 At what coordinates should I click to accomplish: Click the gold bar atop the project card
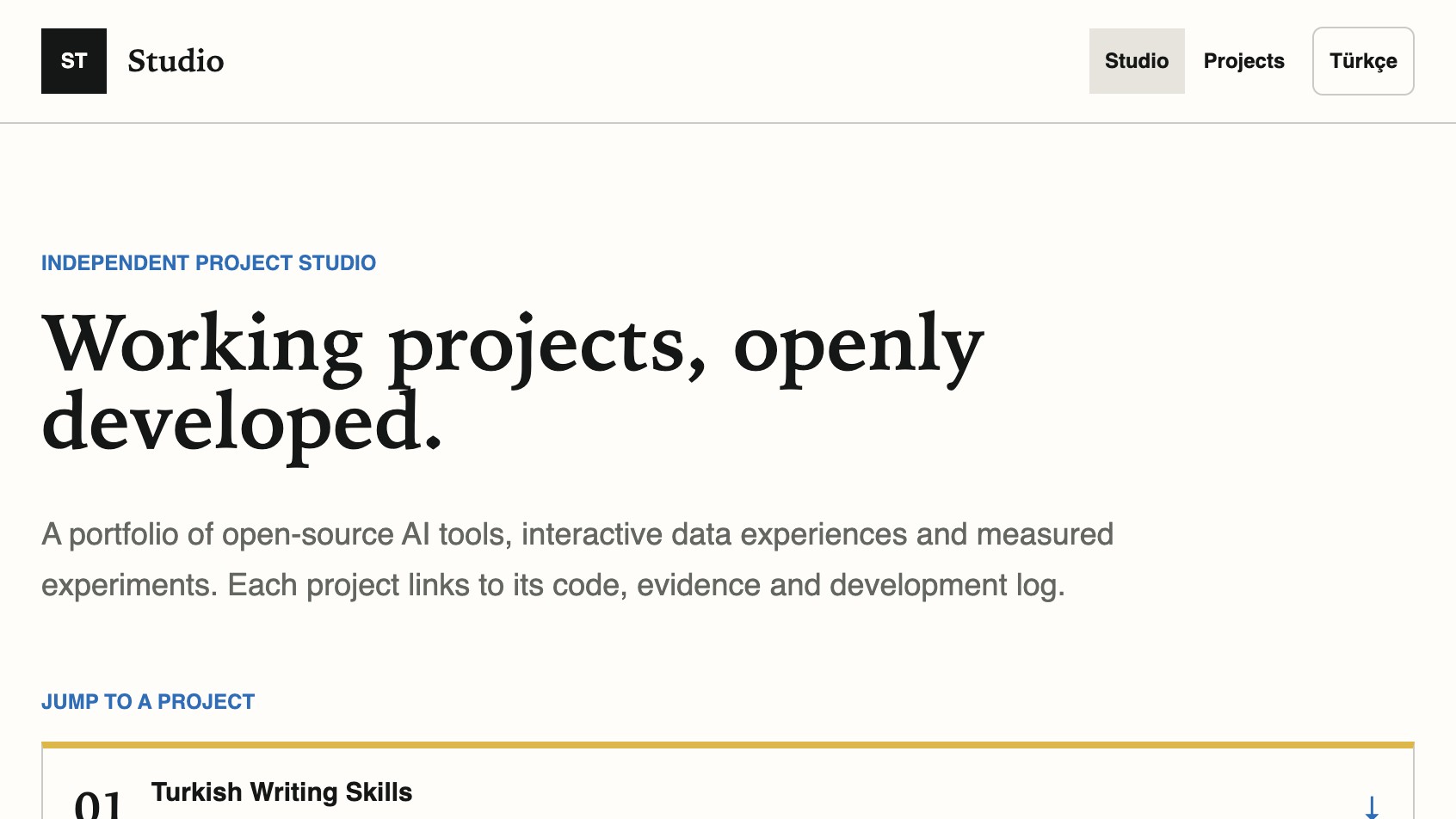[x=728, y=745]
